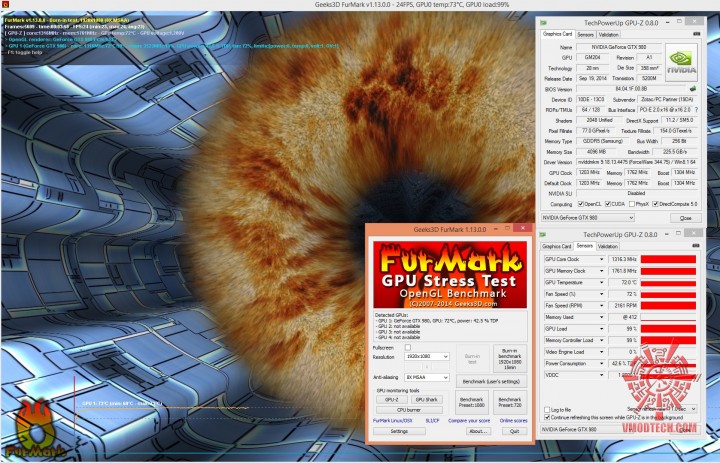This screenshot has width=720, height=463.
Task: Open the Fan Speed (%) sensor dropdown
Action: pyautogui.click(x=602, y=294)
